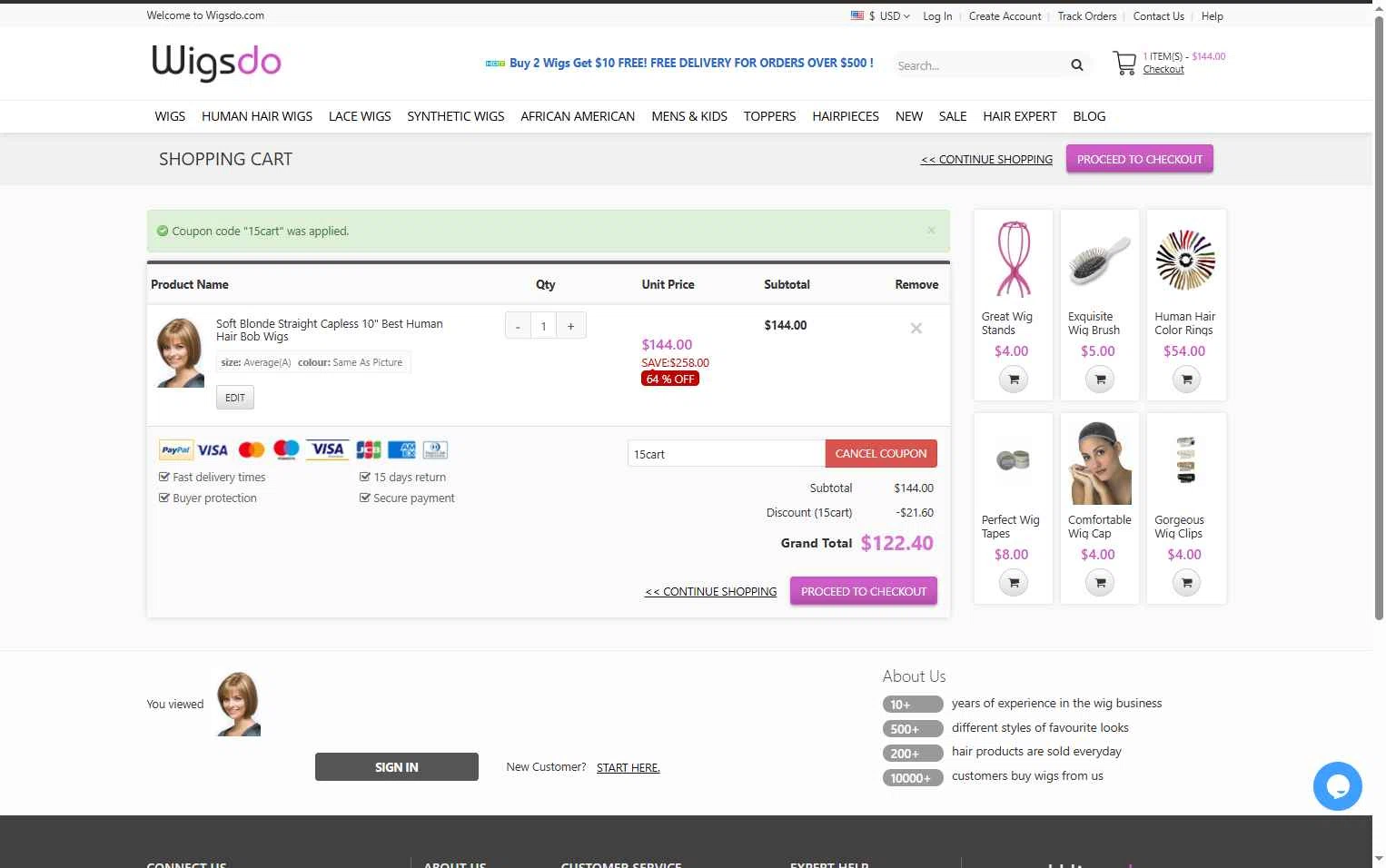Screen dimensions: 1386x868
Task: Click Buyer protection check item
Action: click(x=208, y=498)
